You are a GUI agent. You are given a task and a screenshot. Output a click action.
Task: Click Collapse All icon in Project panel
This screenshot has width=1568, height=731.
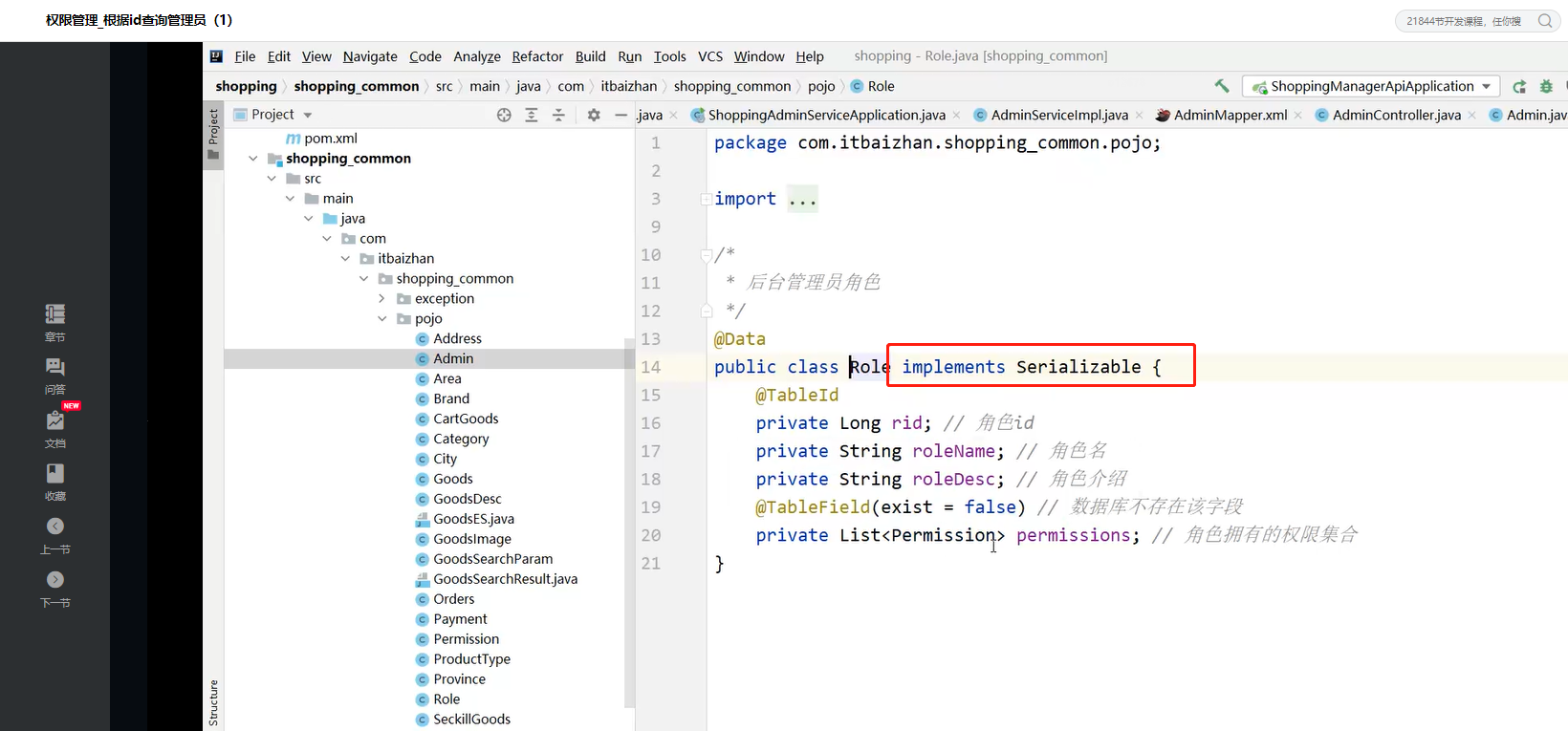coord(559,115)
